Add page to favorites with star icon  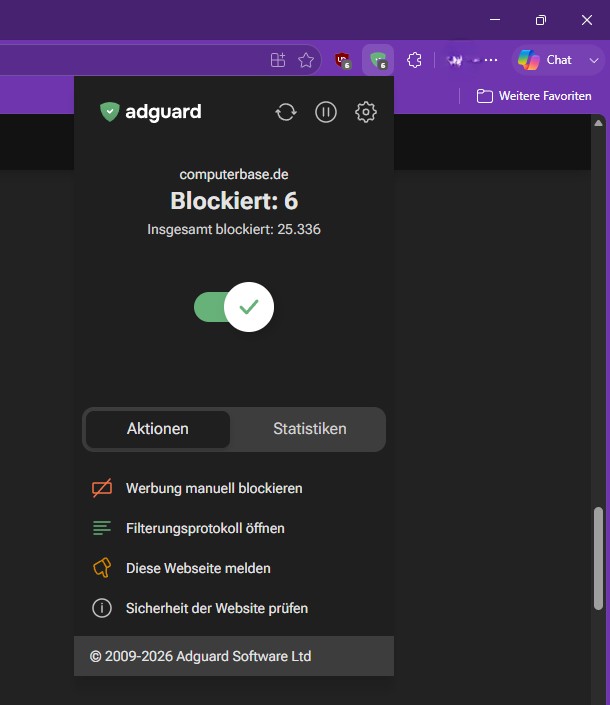[306, 60]
